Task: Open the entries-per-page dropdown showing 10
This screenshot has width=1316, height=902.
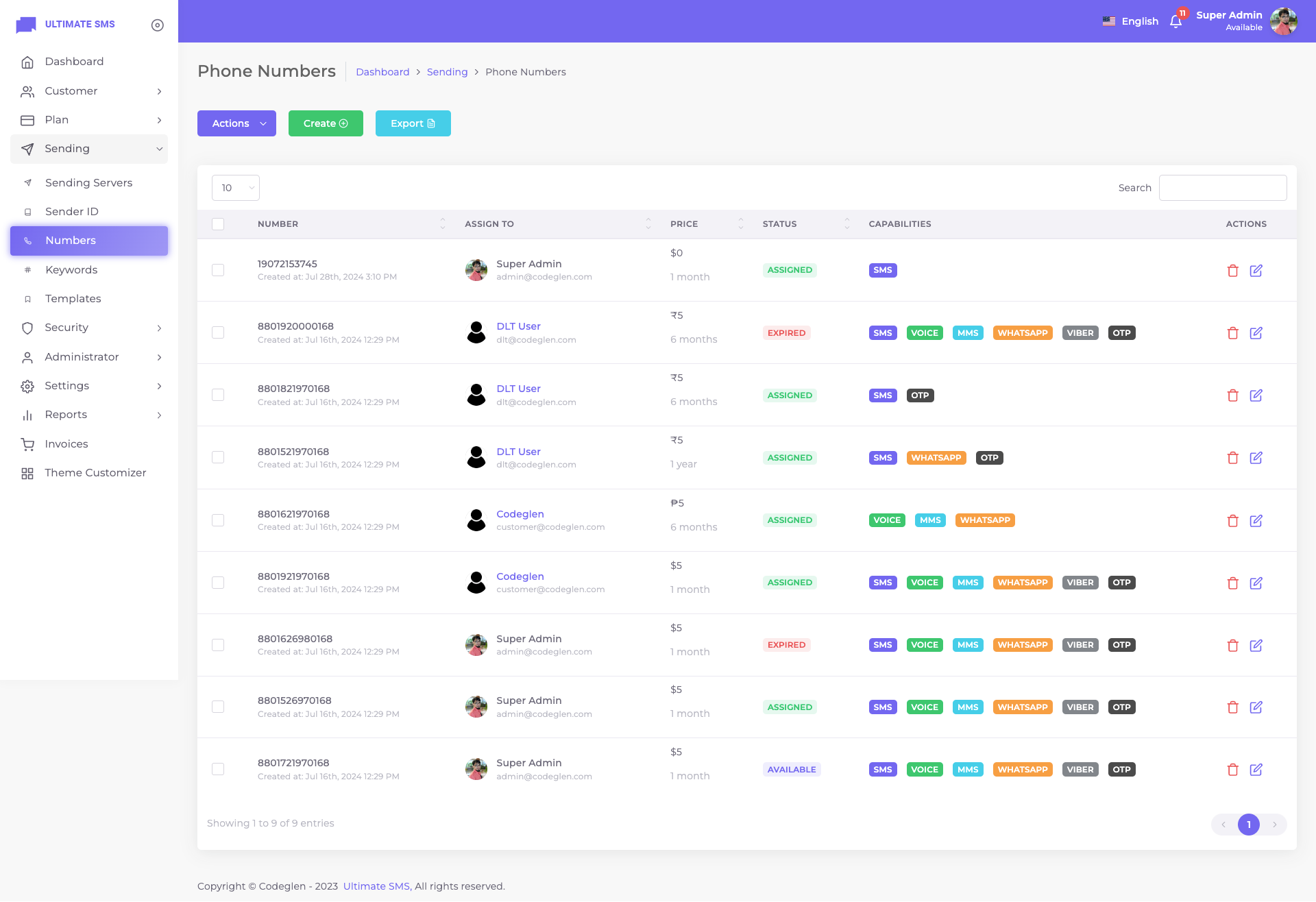Action: pyautogui.click(x=235, y=188)
